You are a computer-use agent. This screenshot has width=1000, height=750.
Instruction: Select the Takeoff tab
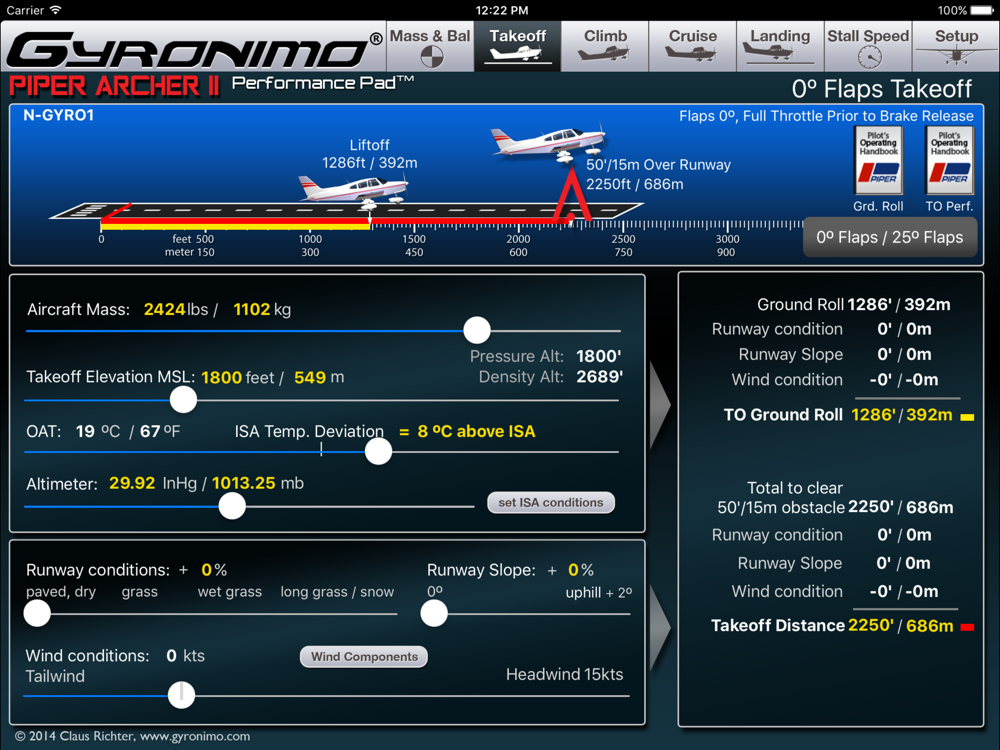(517, 46)
